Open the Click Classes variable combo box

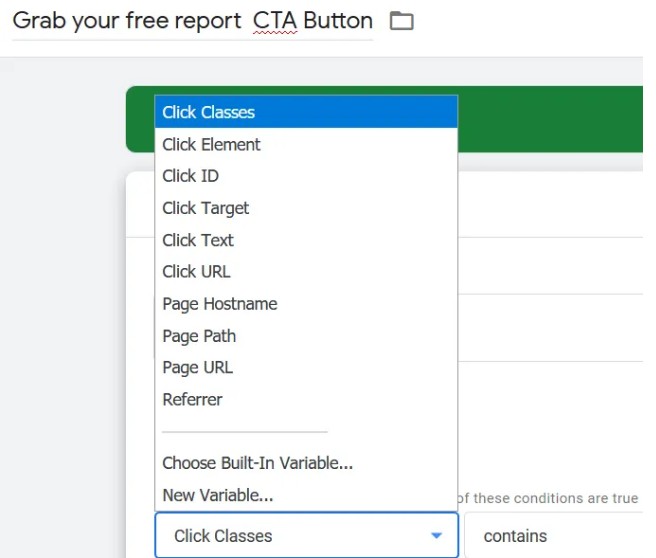click(290, 536)
